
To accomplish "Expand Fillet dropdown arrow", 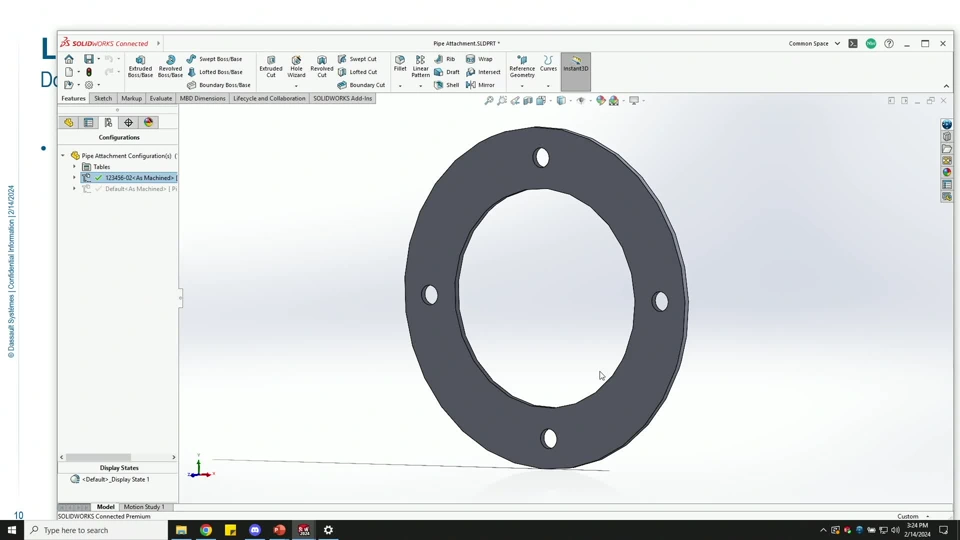I will click(400, 86).
